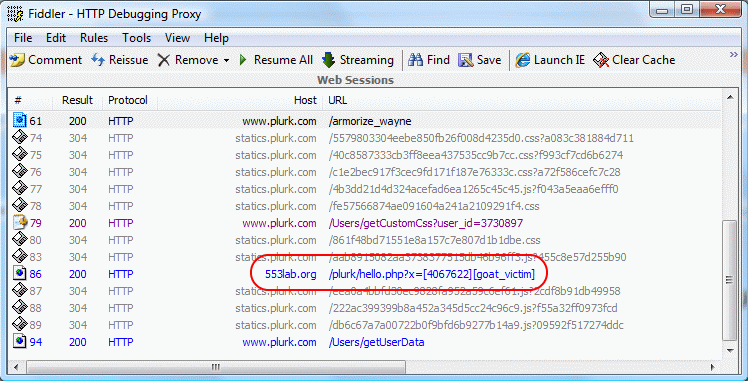Click the Launch IE button
The width and height of the screenshot is (748, 381).
click(551, 60)
